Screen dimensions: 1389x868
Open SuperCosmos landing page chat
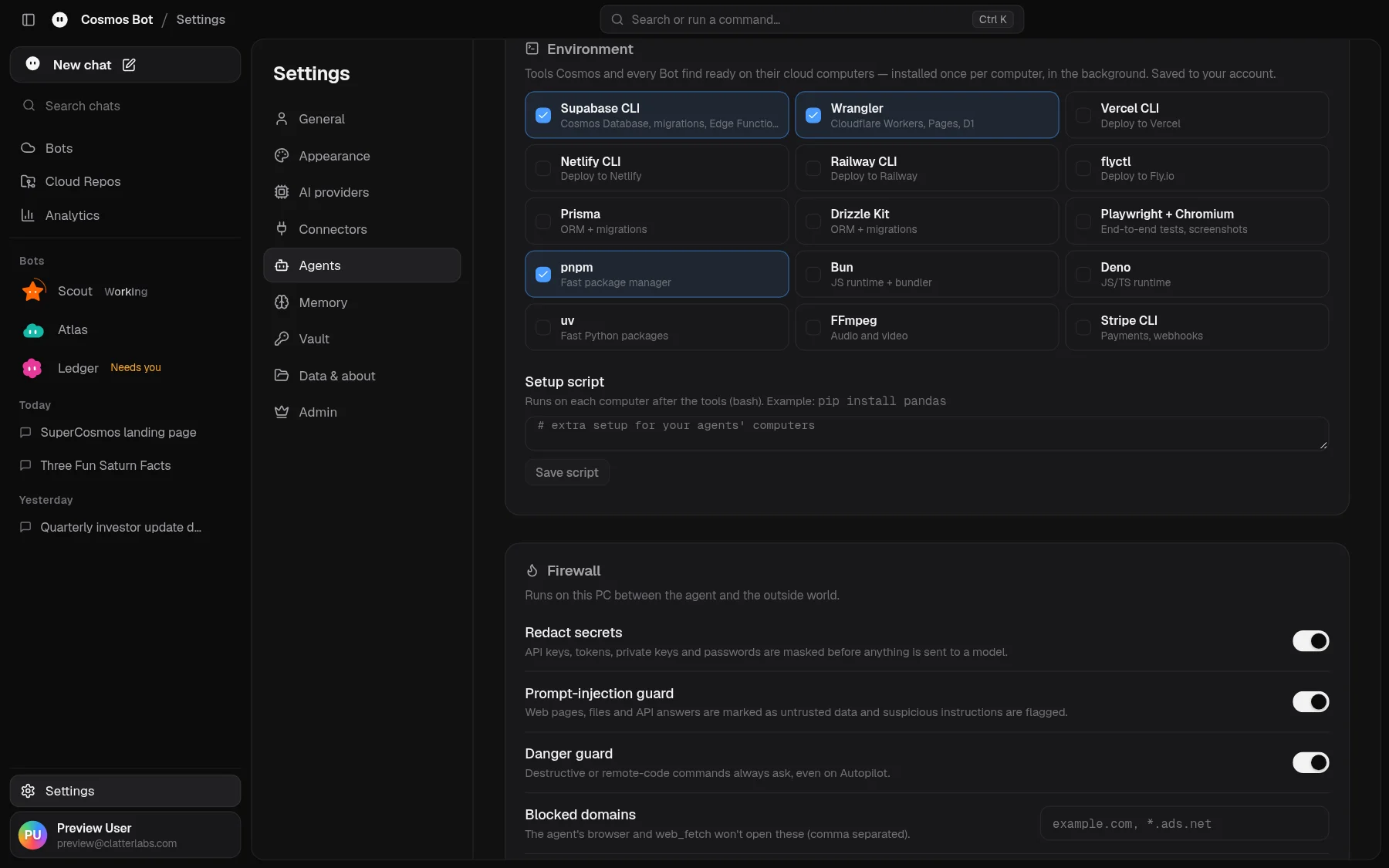pos(125,432)
